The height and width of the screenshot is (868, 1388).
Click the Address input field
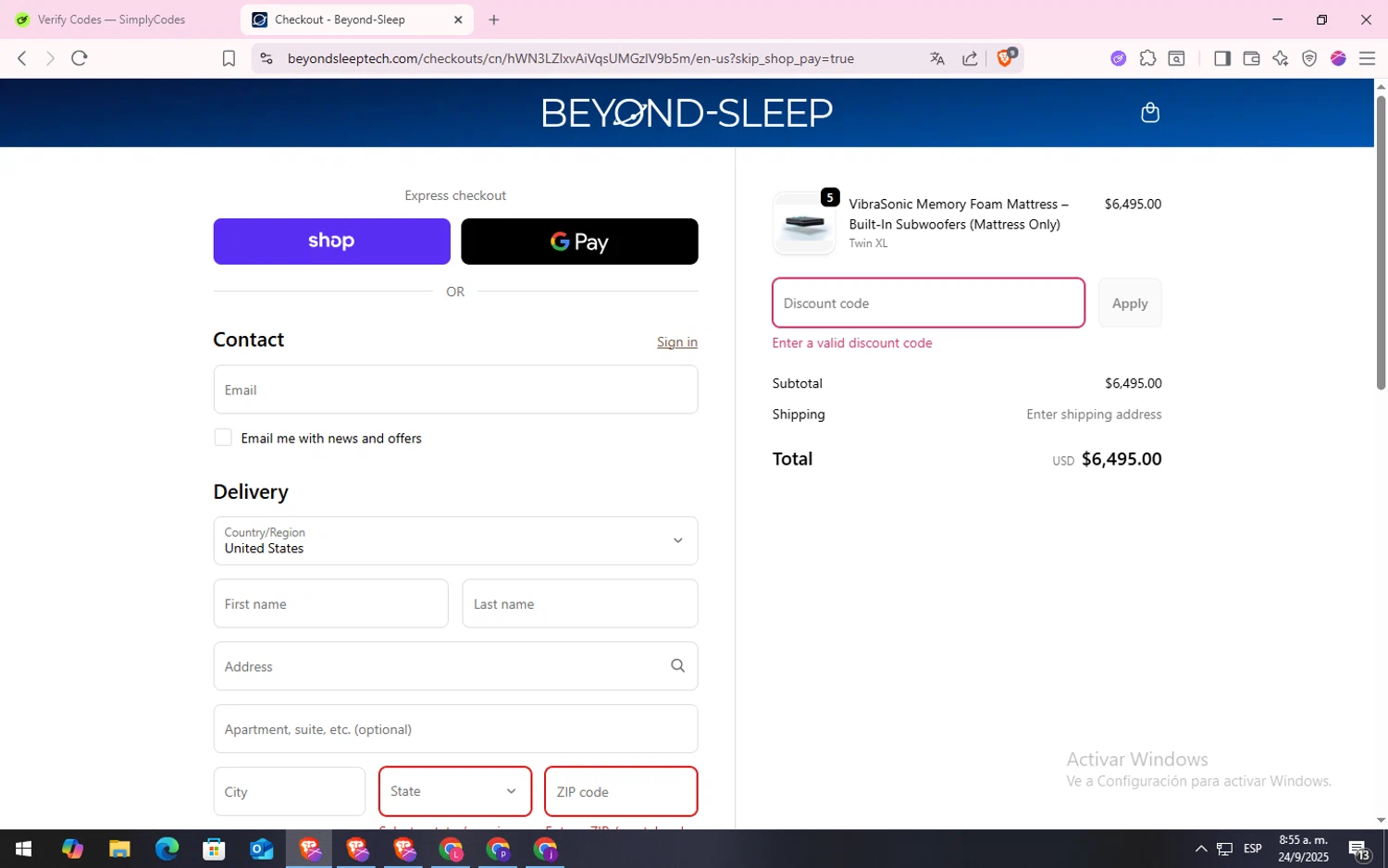[x=455, y=665]
